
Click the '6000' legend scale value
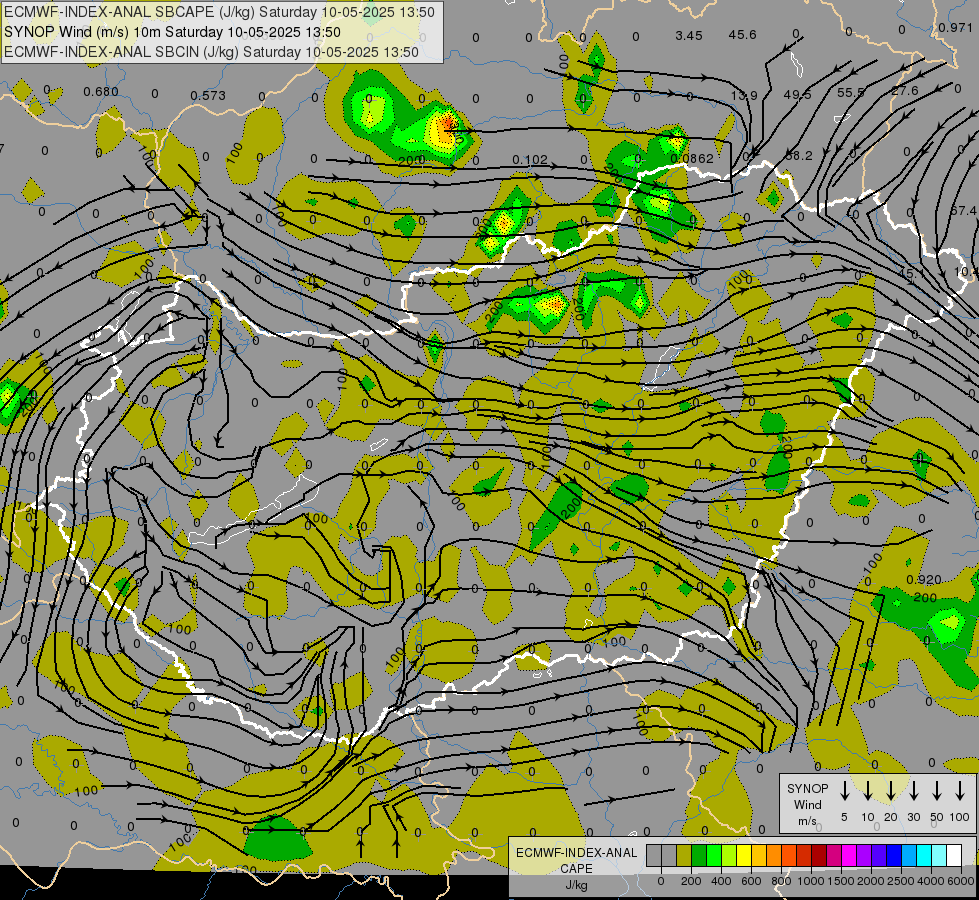click(x=961, y=881)
